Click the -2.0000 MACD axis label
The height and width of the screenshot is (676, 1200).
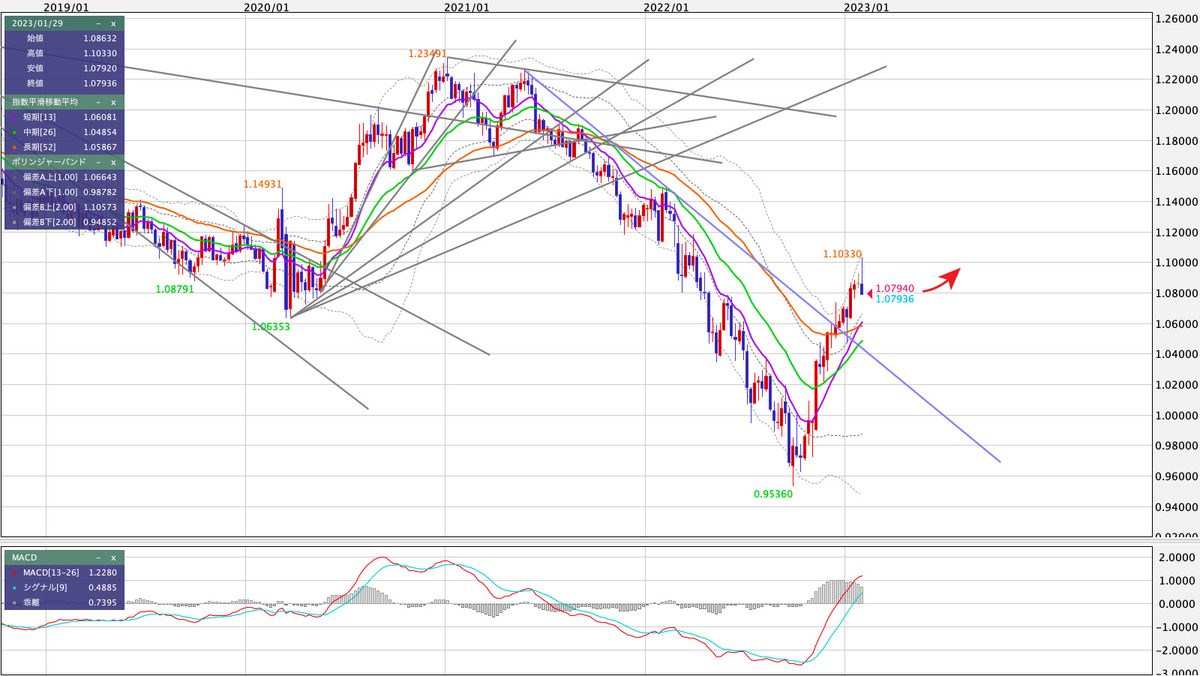click(1176, 650)
